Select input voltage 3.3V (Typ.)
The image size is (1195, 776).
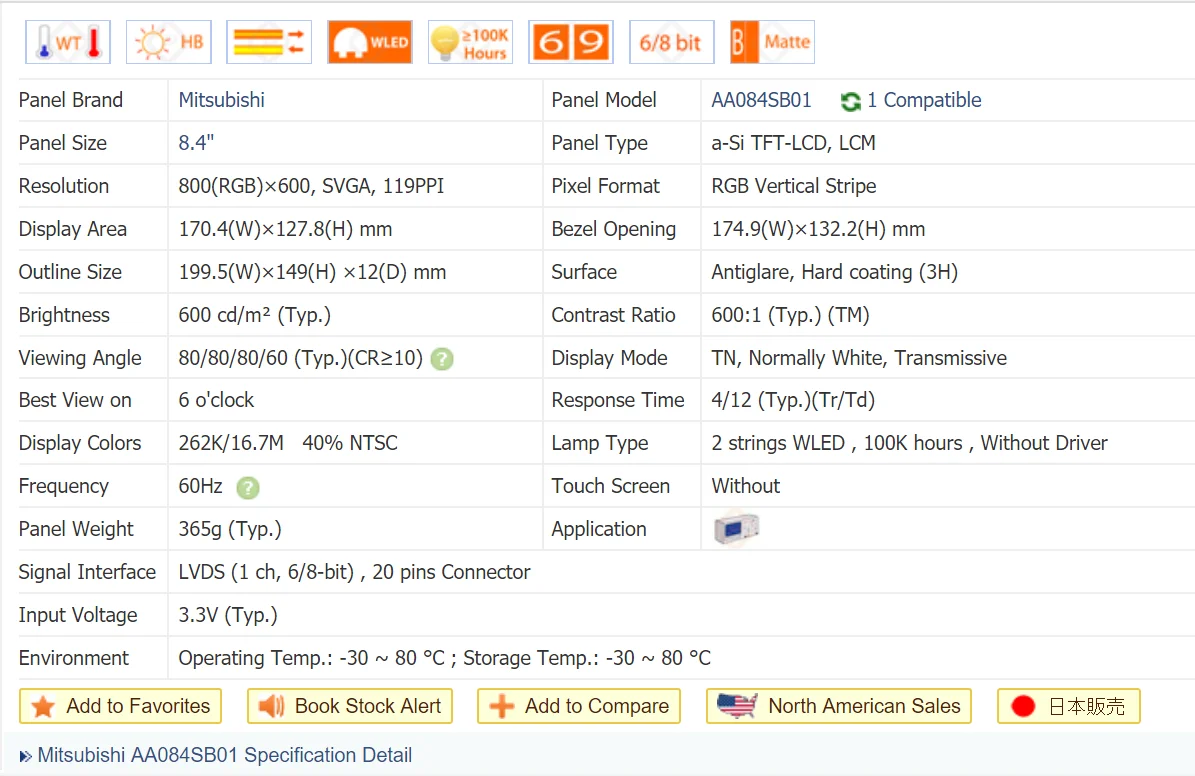tap(228, 614)
